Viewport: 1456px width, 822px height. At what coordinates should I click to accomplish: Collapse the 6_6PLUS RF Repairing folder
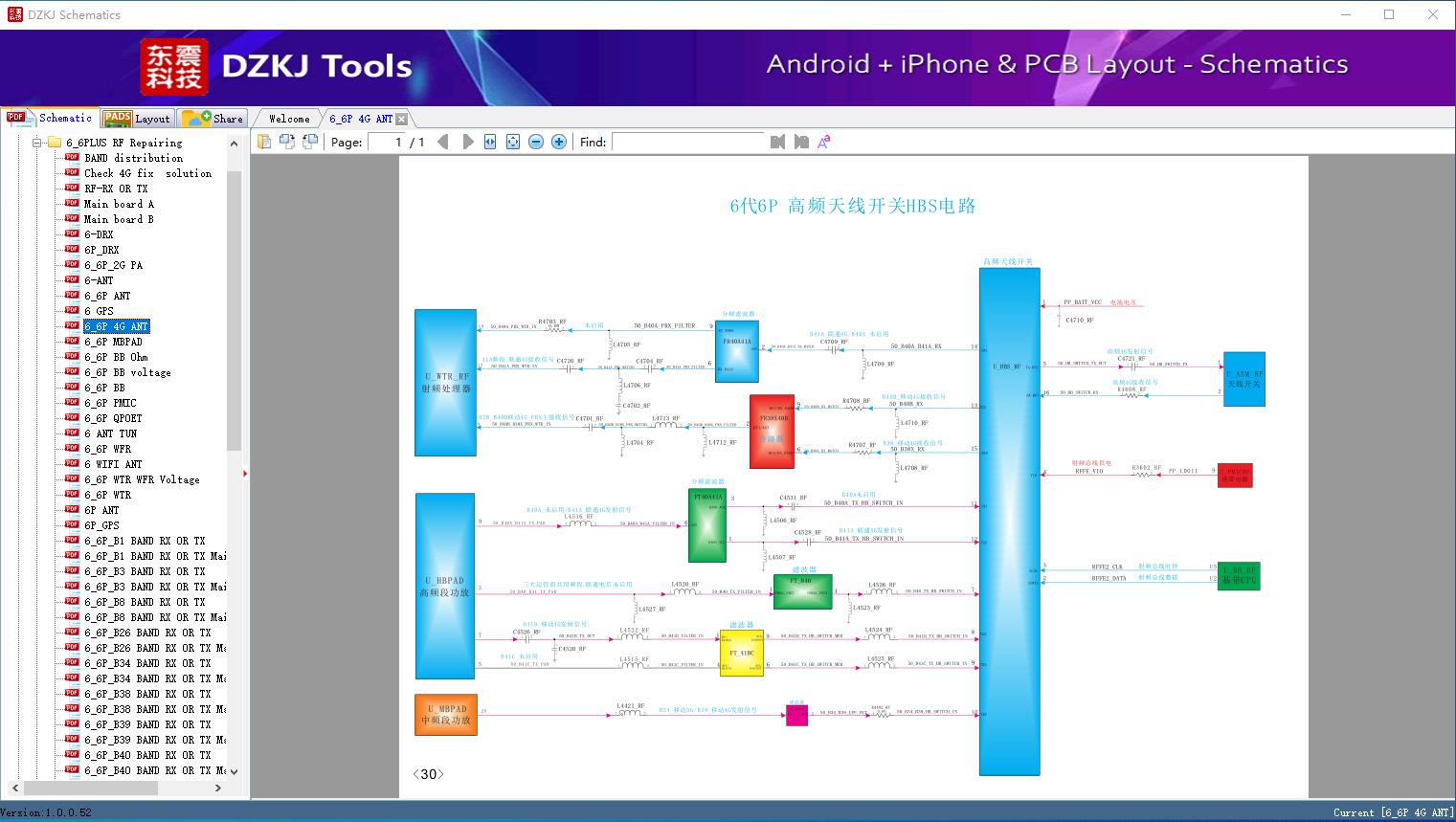point(36,143)
